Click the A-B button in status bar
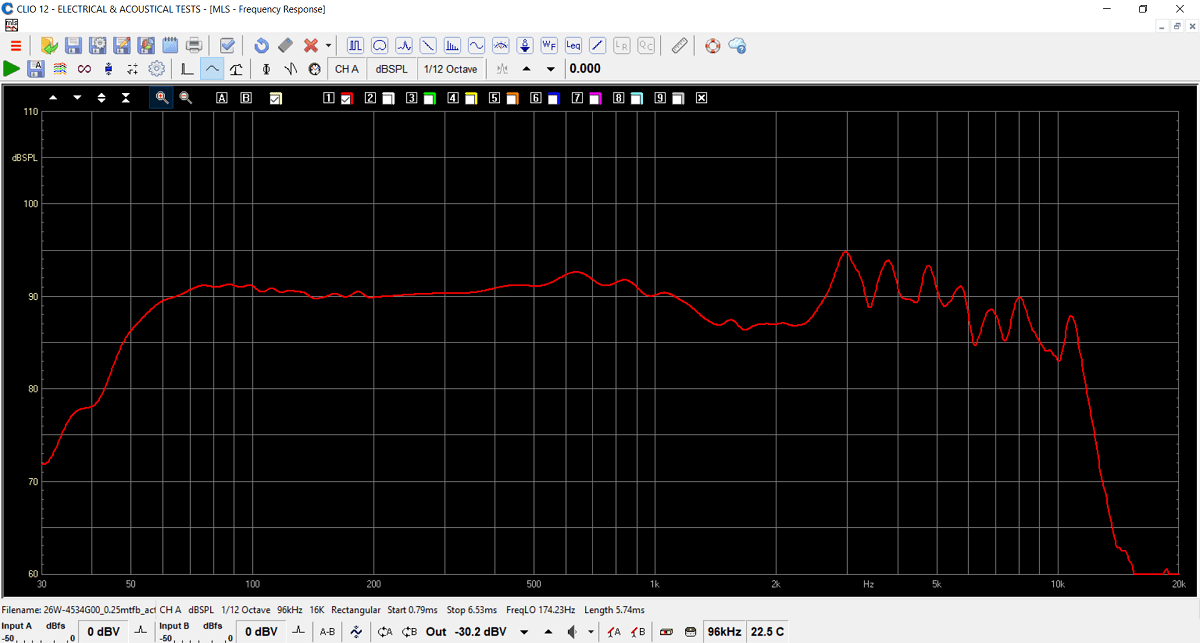This screenshot has height=643, width=1200. pyautogui.click(x=328, y=632)
